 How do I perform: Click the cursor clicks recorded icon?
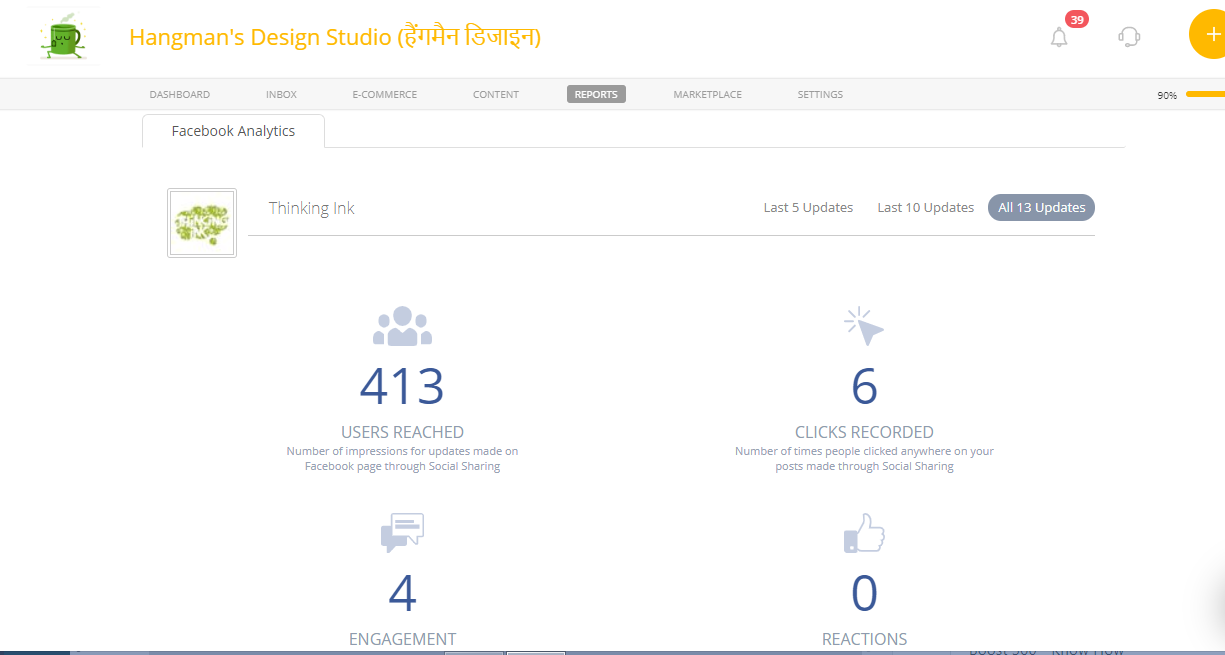coord(864,326)
